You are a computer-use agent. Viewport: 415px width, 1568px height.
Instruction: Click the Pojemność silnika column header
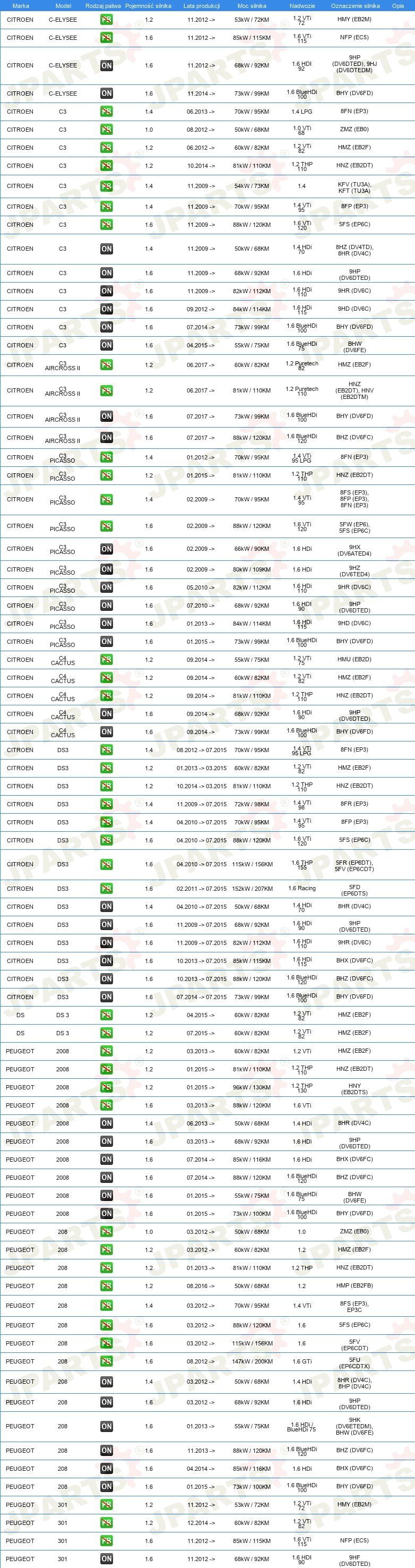point(148,6)
